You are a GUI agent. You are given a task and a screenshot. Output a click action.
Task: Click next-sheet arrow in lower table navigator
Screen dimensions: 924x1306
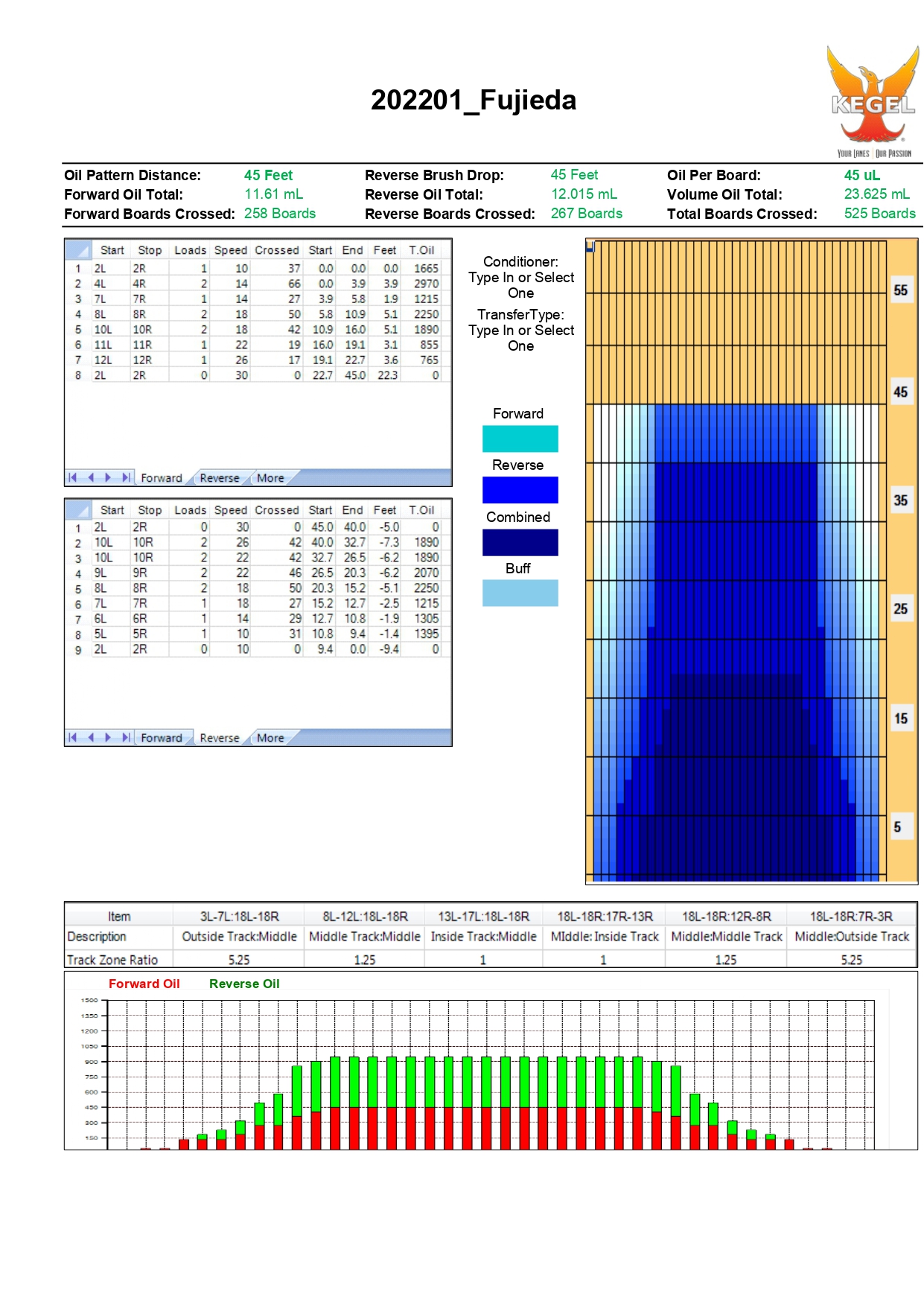(x=108, y=737)
